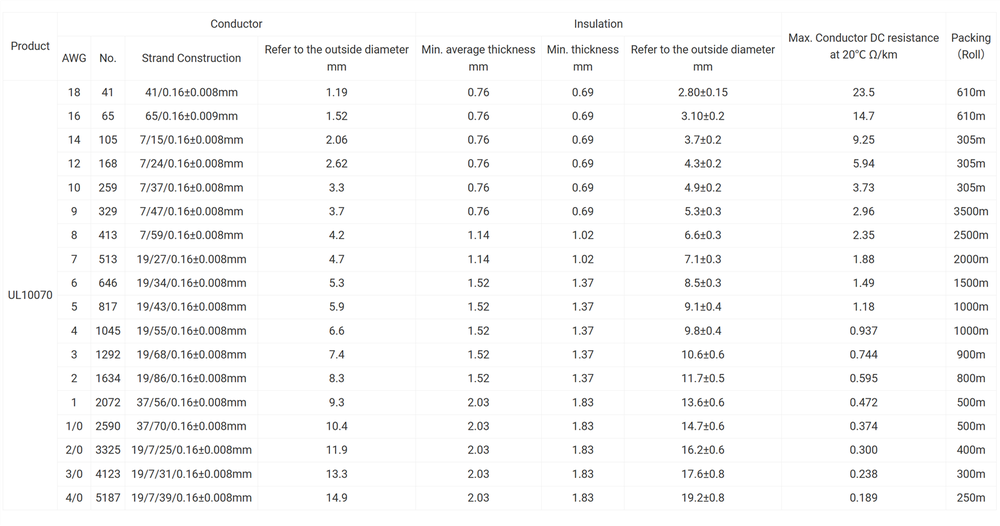Select the 19/7/39/0.16±0.008mm strand construction cell
Screen dimensions: 1000x526
coord(191,498)
